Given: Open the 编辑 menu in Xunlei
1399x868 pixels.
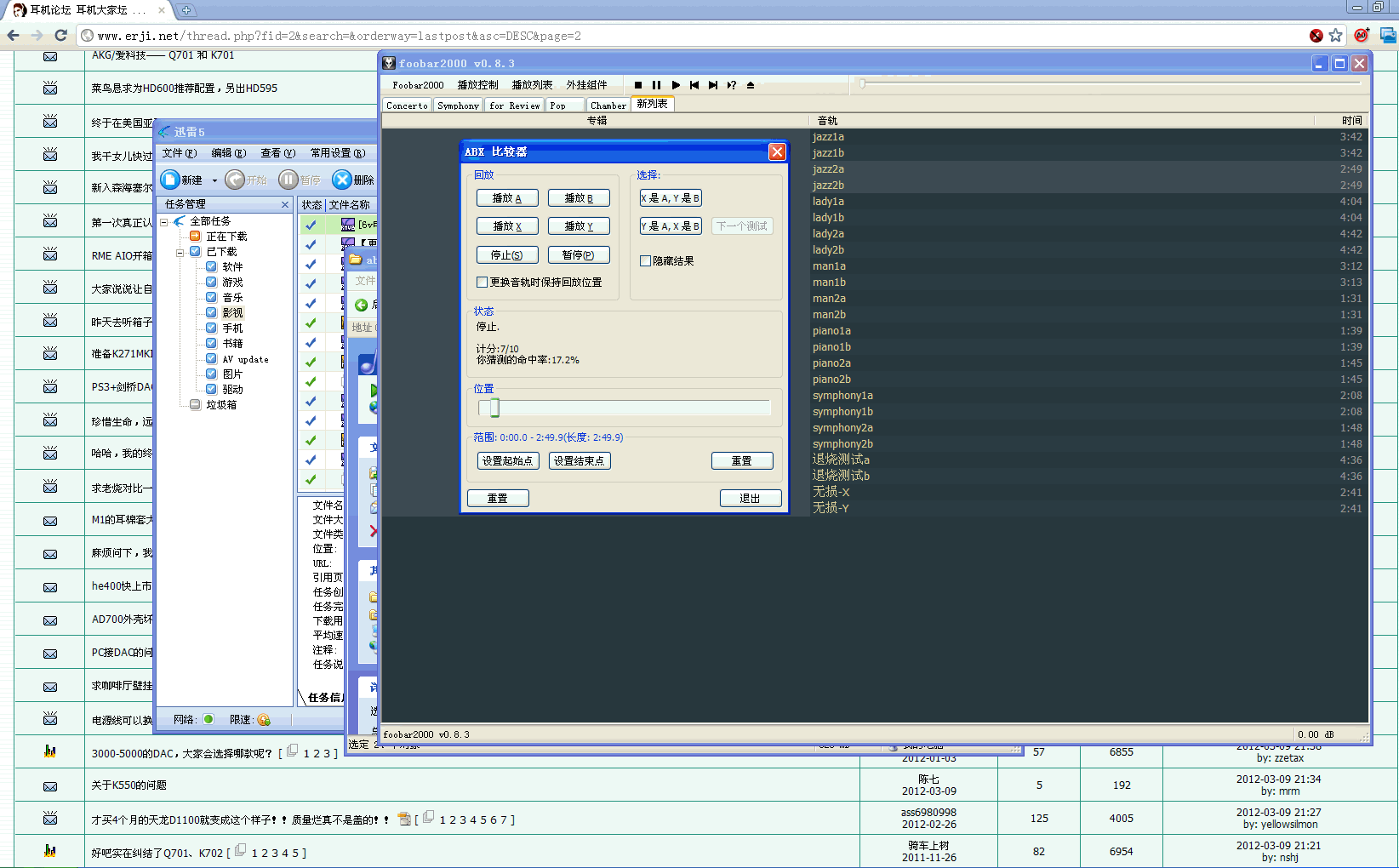Looking at the screenshot, I should point(228,153).
